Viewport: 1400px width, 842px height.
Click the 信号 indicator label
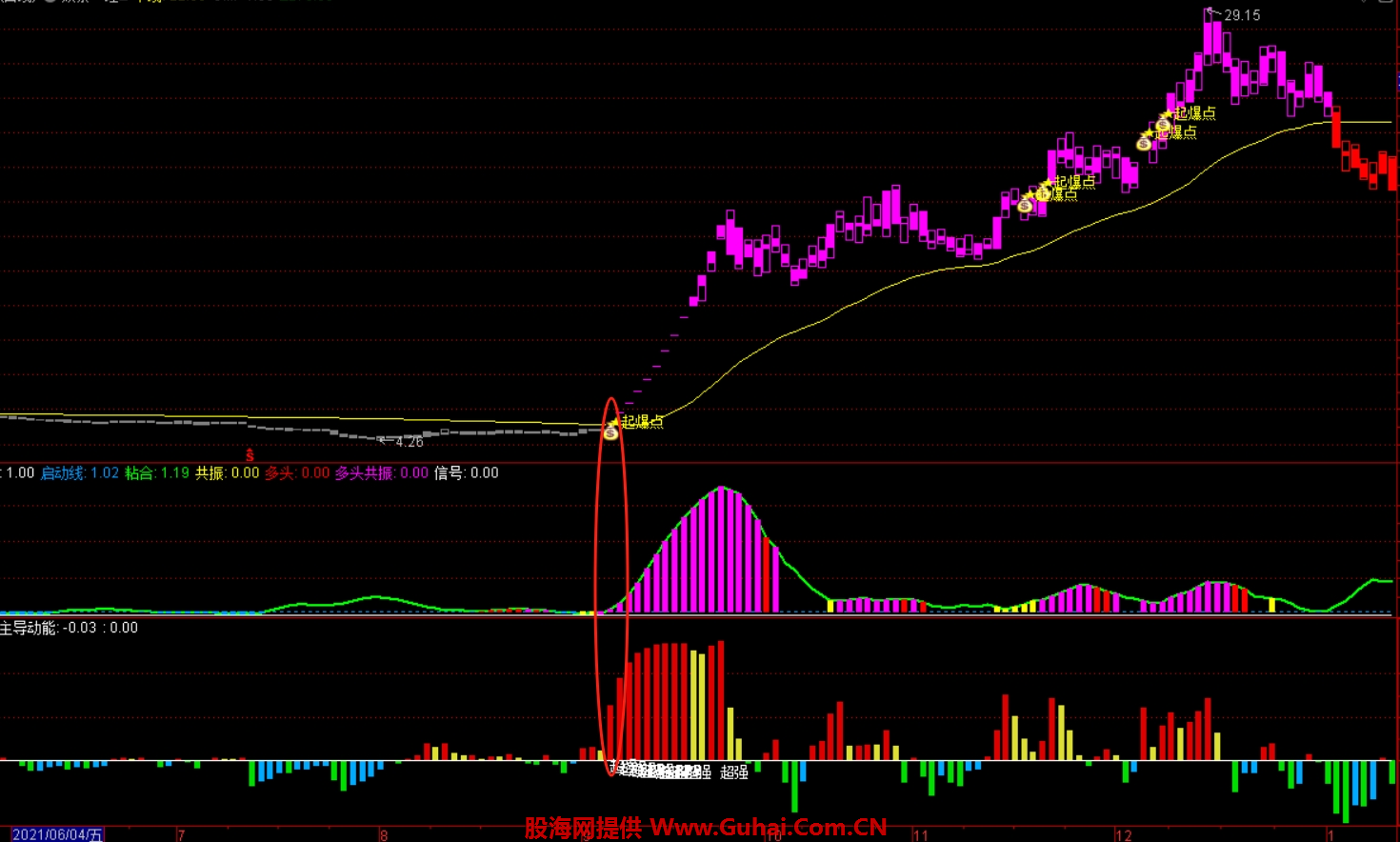[466, 473]
